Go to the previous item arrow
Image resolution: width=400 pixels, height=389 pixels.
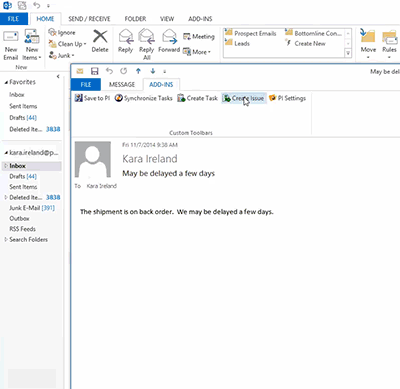(138, 71)
